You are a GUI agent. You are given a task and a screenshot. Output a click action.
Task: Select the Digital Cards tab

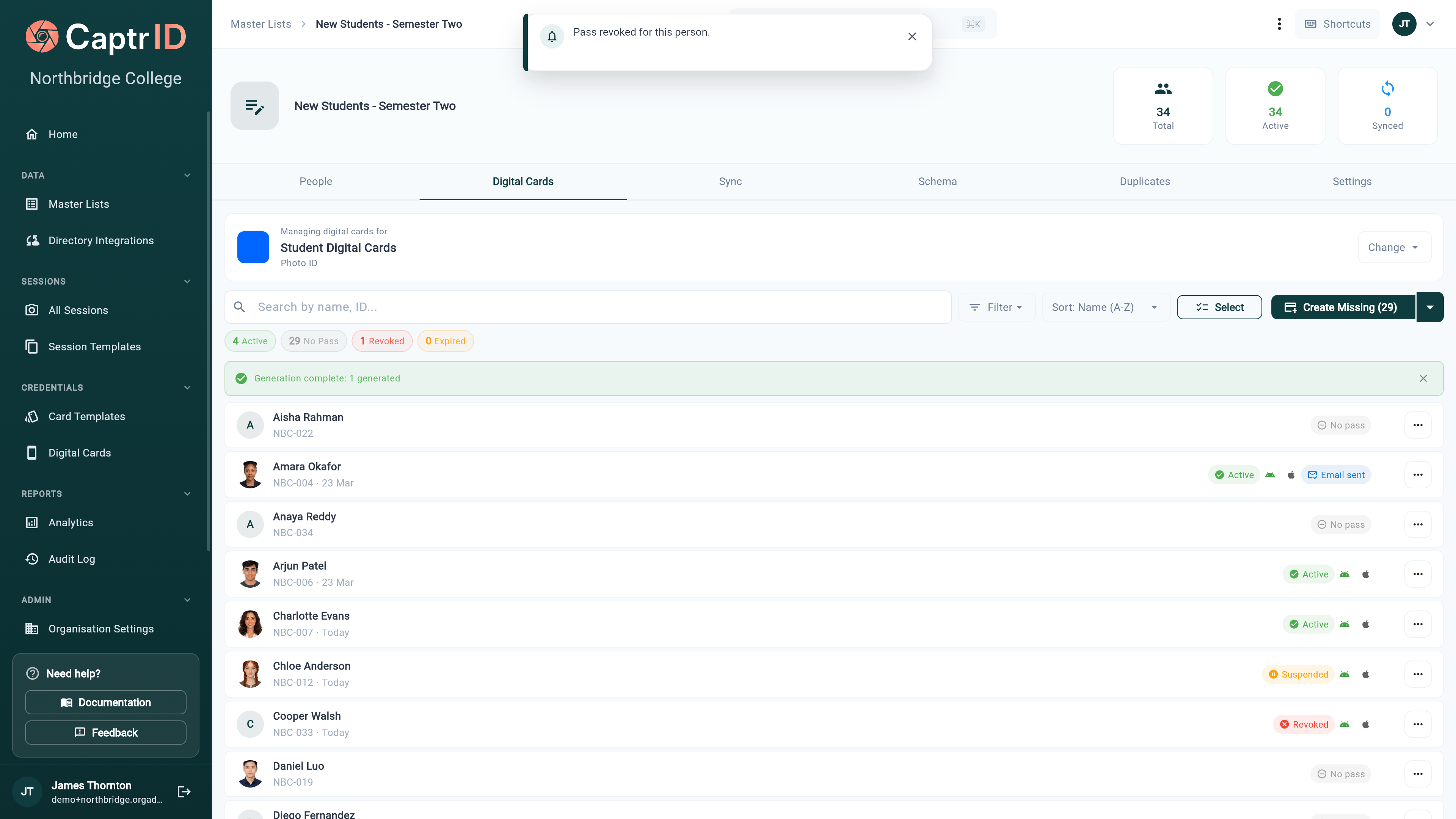[x=523, y=182]
